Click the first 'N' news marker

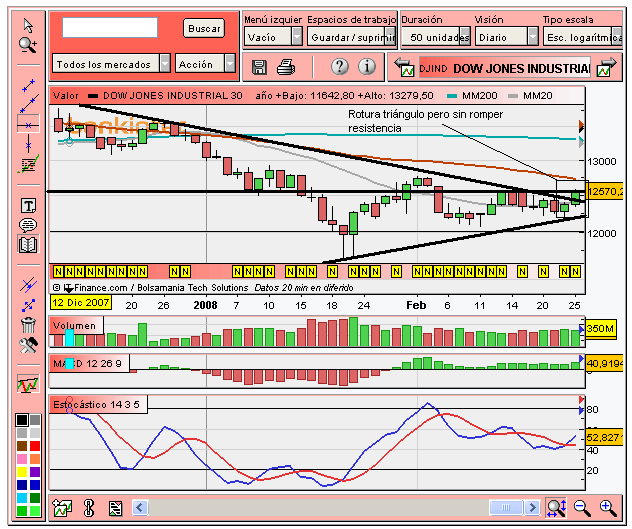tap(58, 271)
